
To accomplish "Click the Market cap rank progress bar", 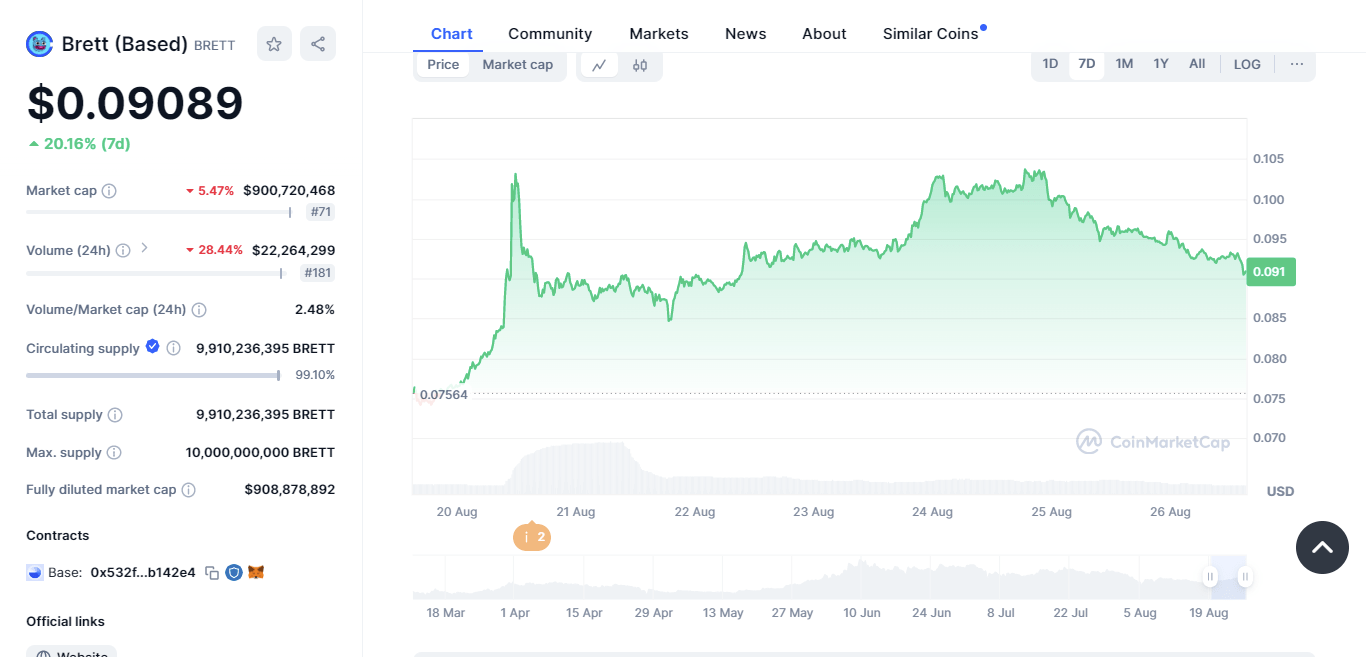I will (158, 212).
